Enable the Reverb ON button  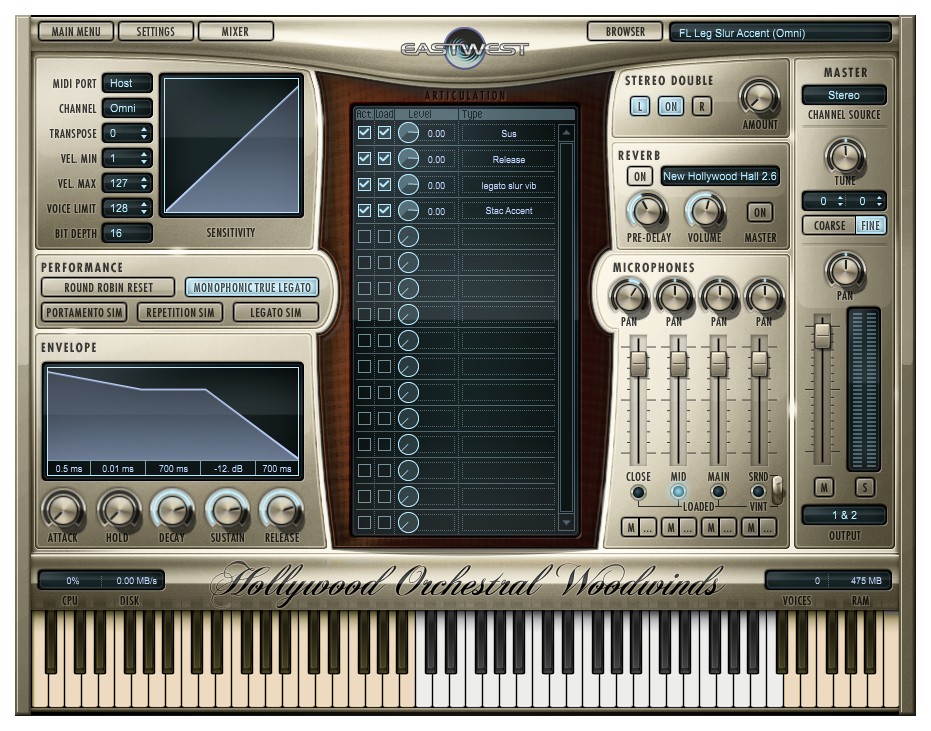[x=639, y=176]
